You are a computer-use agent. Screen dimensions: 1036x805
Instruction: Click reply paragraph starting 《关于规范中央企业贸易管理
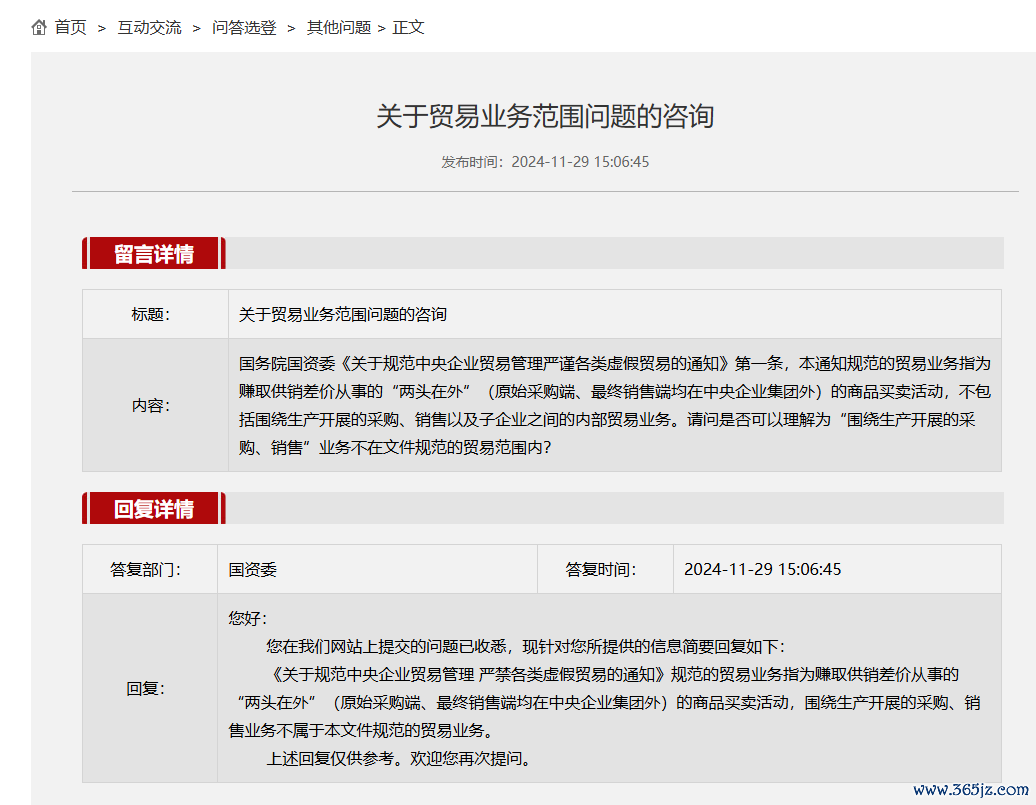605,703
